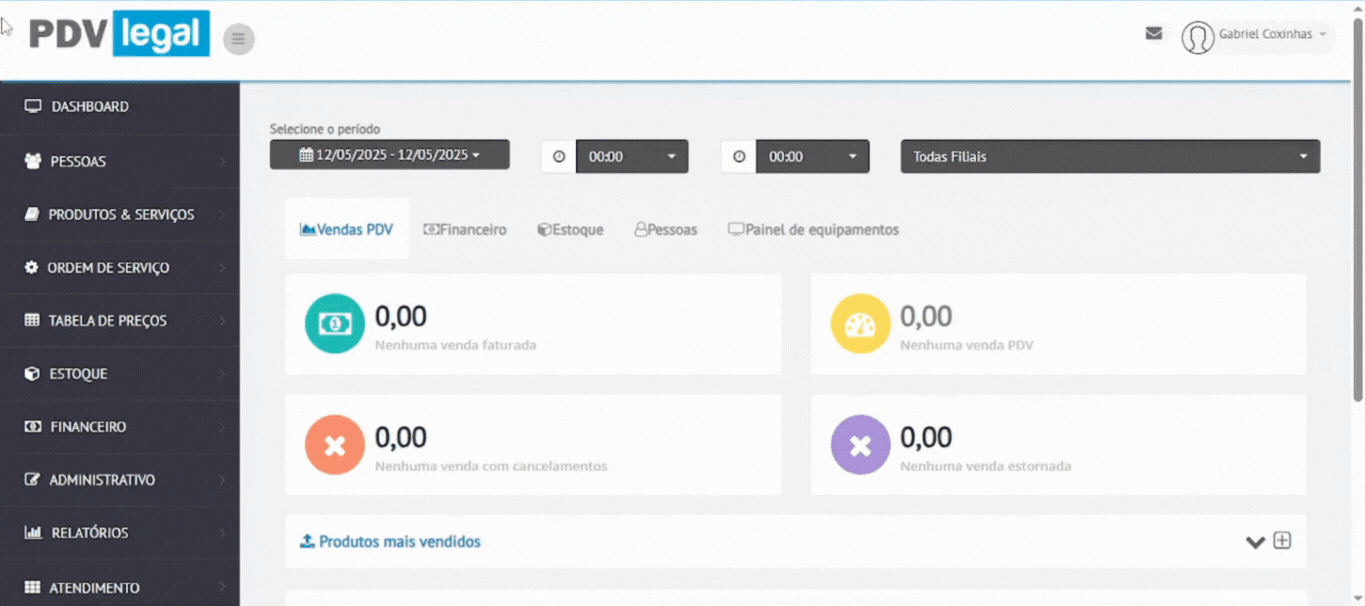
Task: Expand the Produtos & Serviços sidebar menu
Action: (x=121, y=214)
